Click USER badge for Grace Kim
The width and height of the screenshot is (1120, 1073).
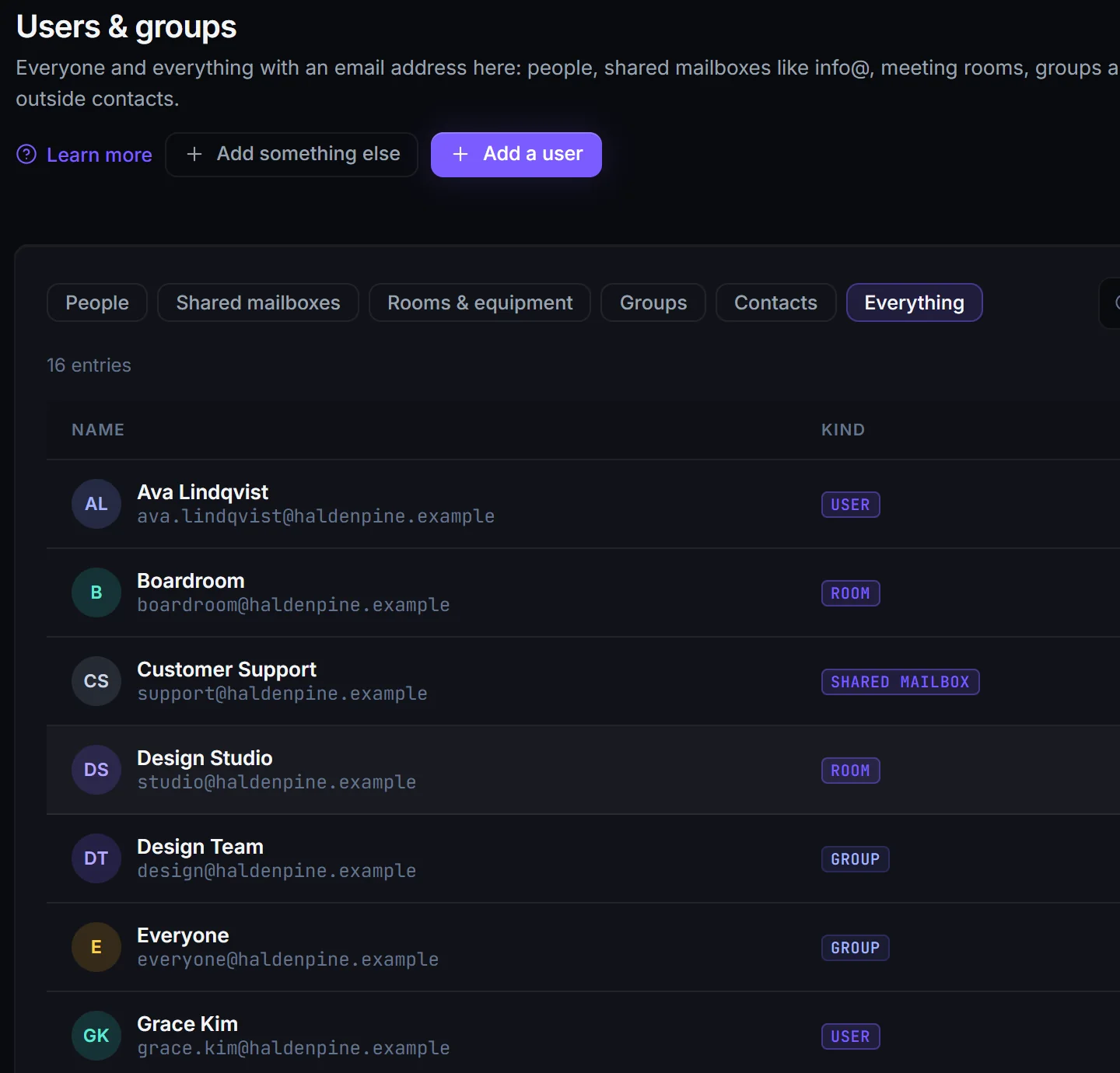[850, 1036]
